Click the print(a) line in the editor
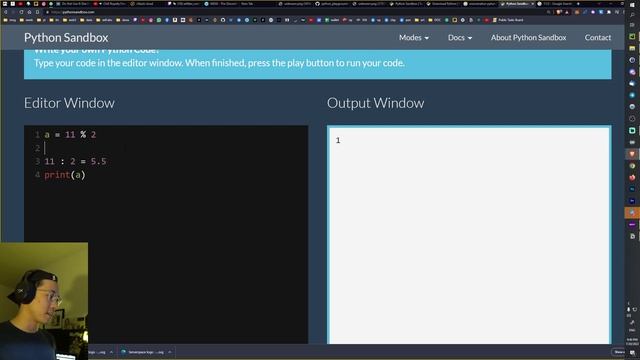The image size is (640, 360). click(65, 175)
